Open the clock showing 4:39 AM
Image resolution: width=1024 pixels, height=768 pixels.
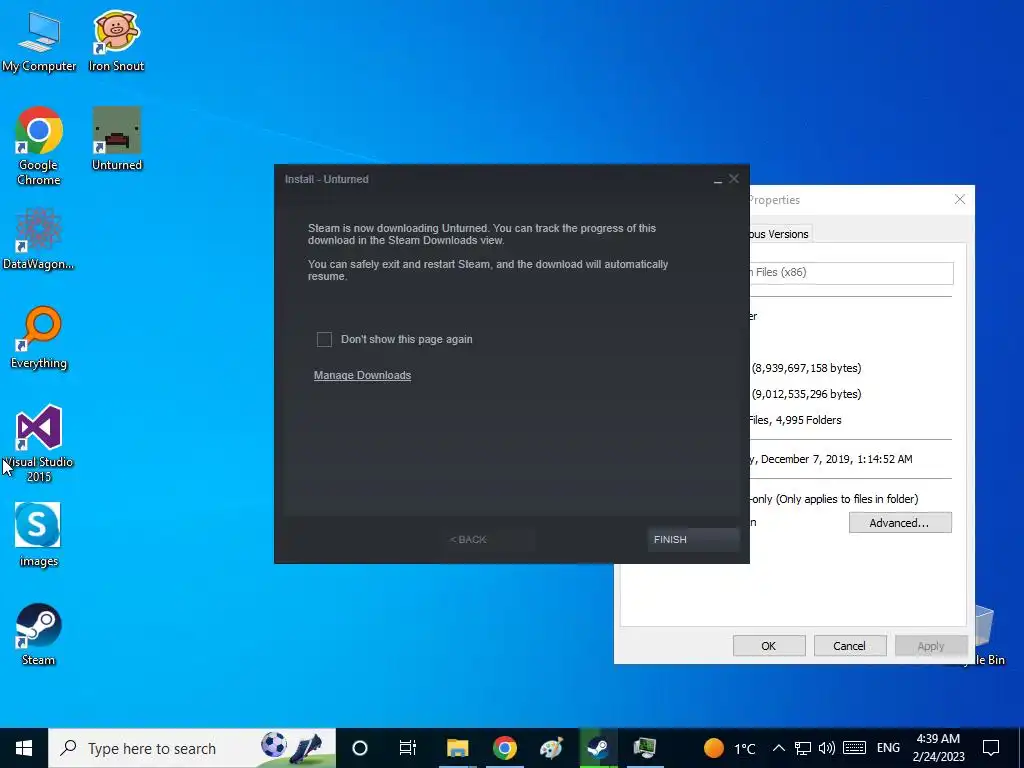[938, 748]
